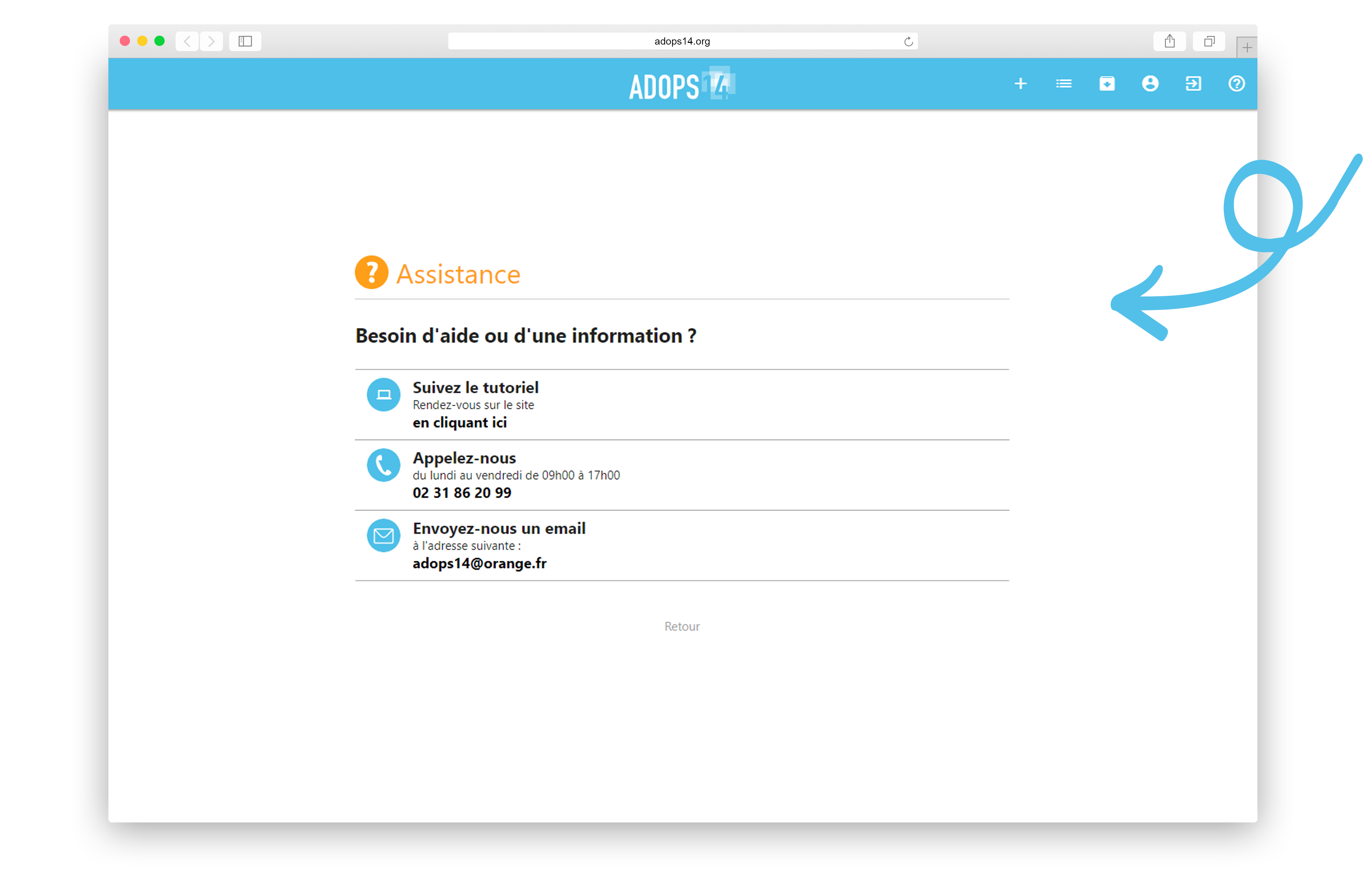Click the browser share button
This screenshot has height=879, width=1372.
pos(1169,41)
